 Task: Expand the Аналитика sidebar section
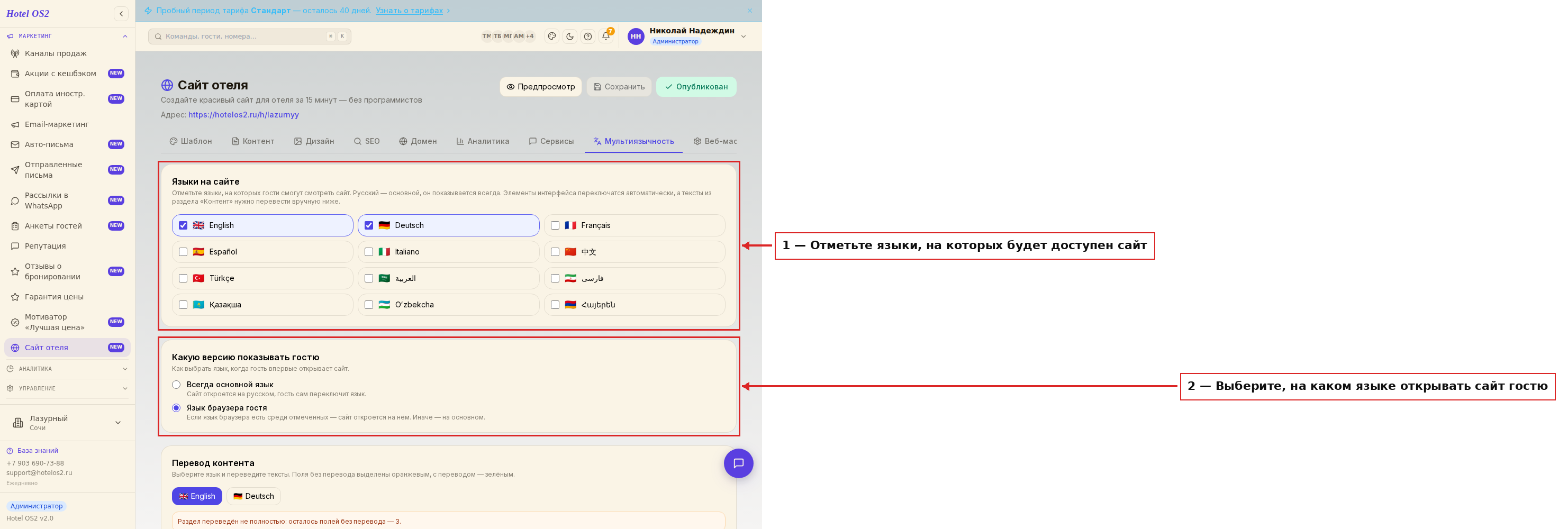coord(68,369)
